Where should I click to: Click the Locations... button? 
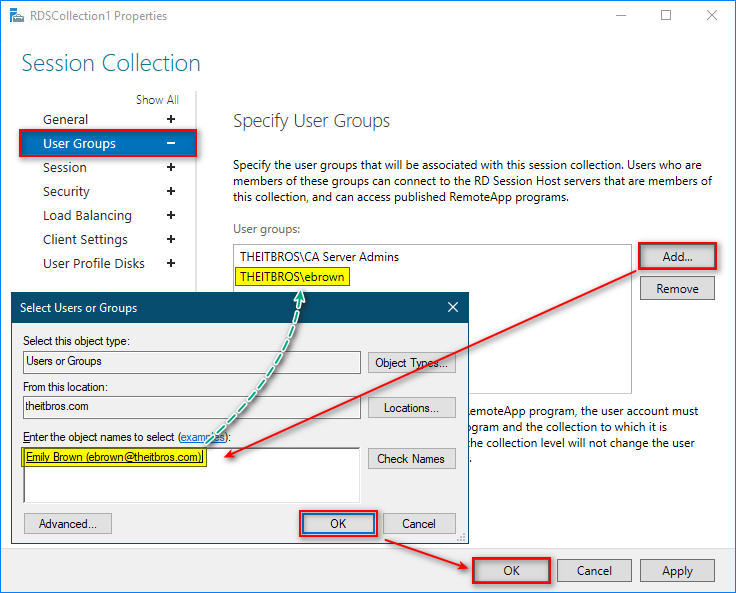[x=412, y=408]
